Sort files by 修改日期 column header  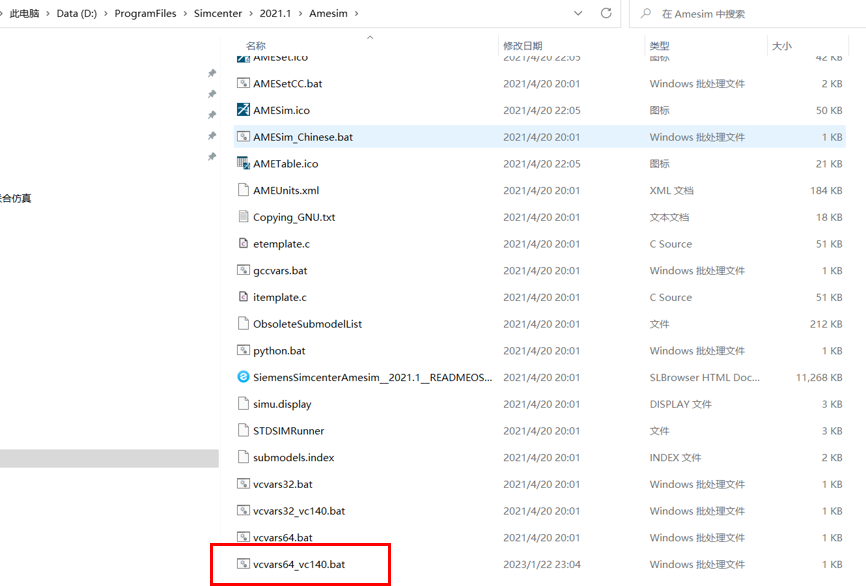coord(522,46)
